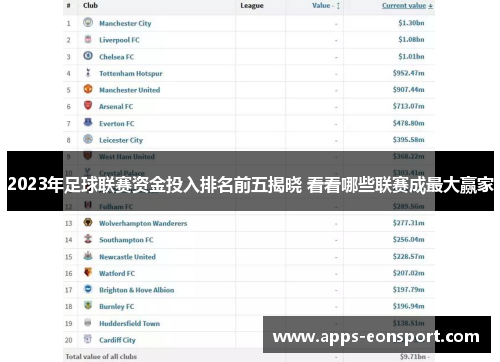Select the $952.47m value cell
The image size is (500, 362).
click(408, 73)
